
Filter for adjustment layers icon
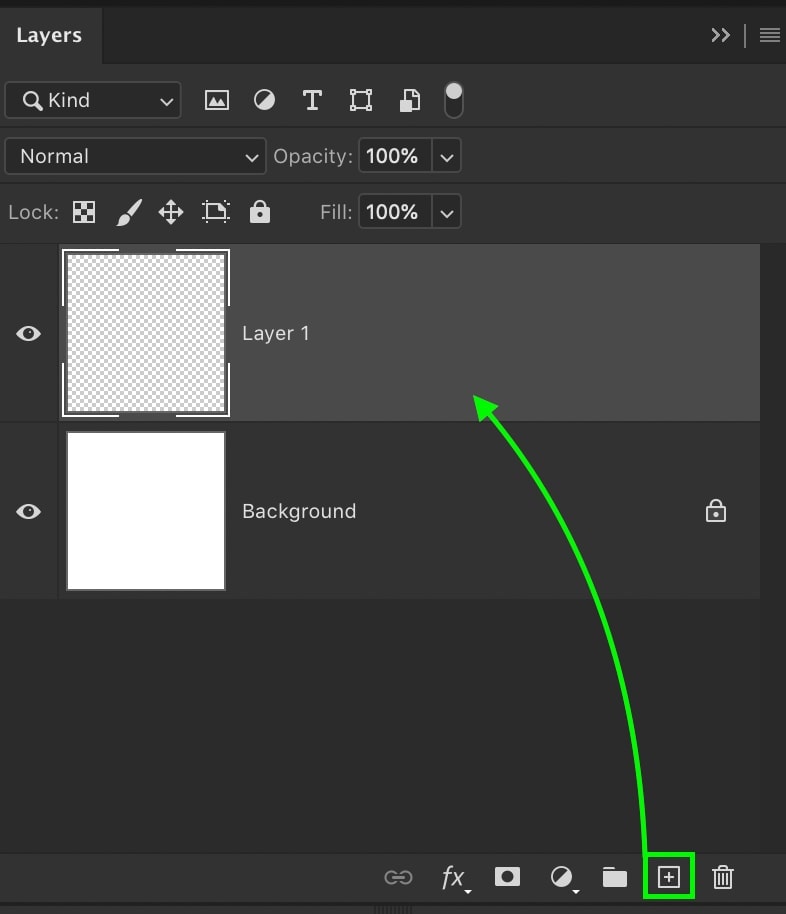pos(264,100)
